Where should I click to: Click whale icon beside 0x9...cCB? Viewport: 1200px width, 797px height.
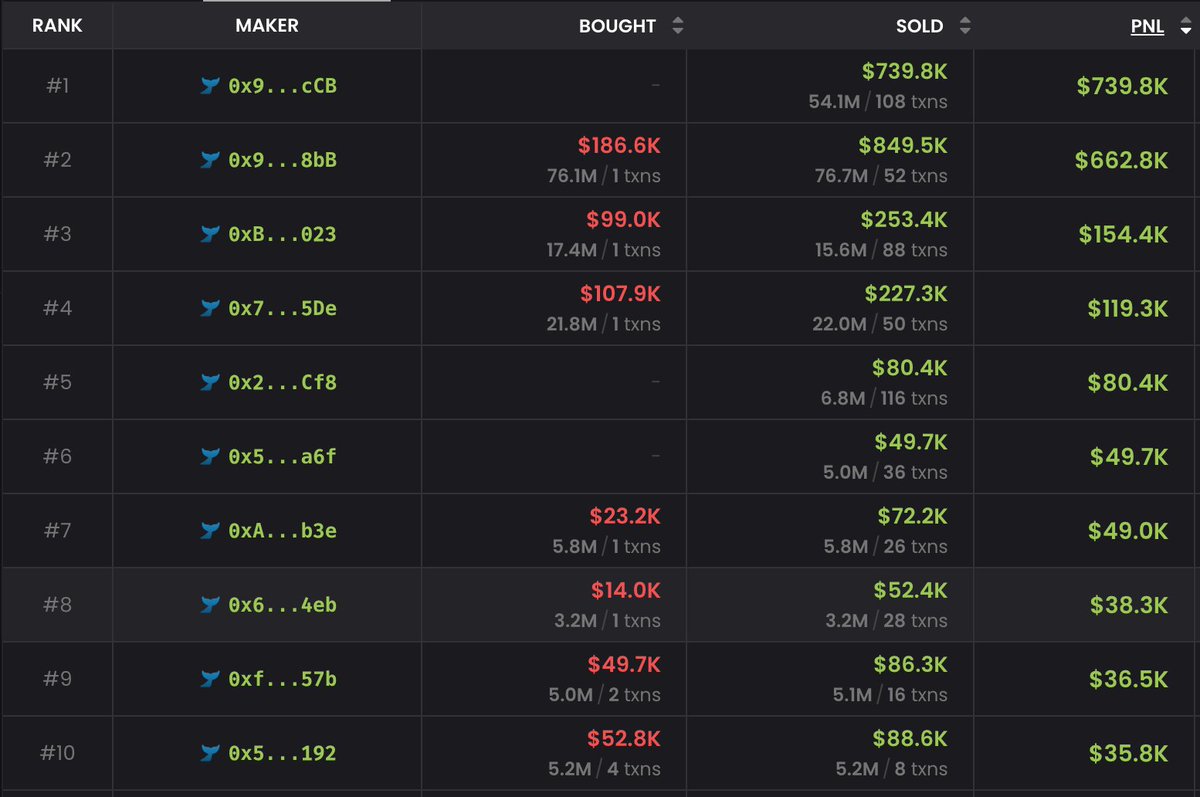pyautogui.click(x=210, y=86)
